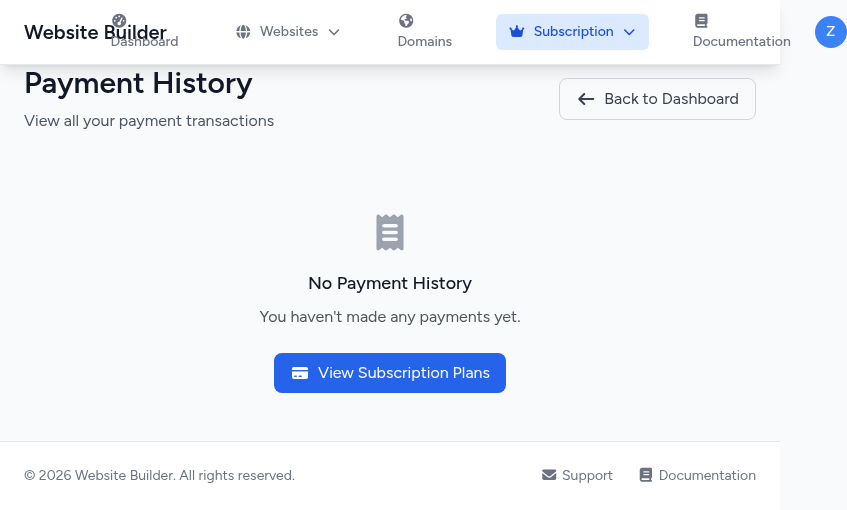Open the user avatar Z menu
Viewport: 847px width, 510px height.
click(x=830, y=32)
